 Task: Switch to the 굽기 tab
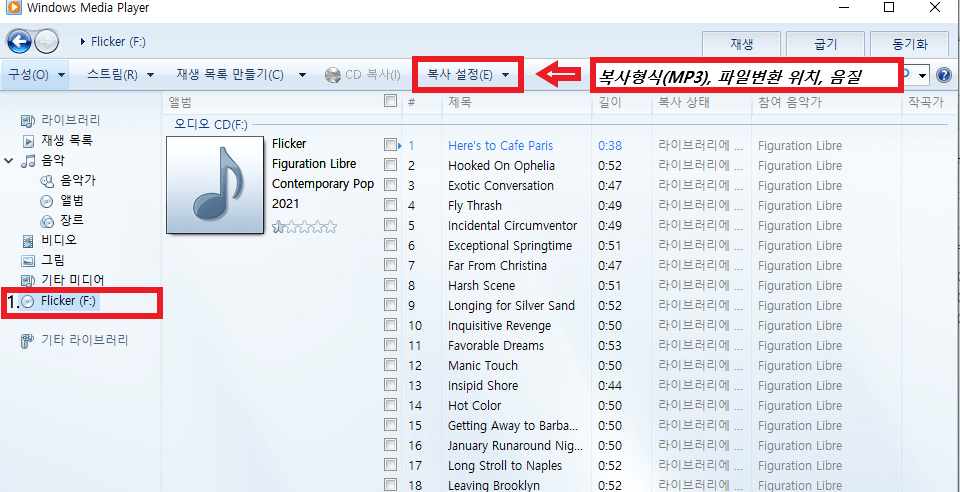pos(826,45)
